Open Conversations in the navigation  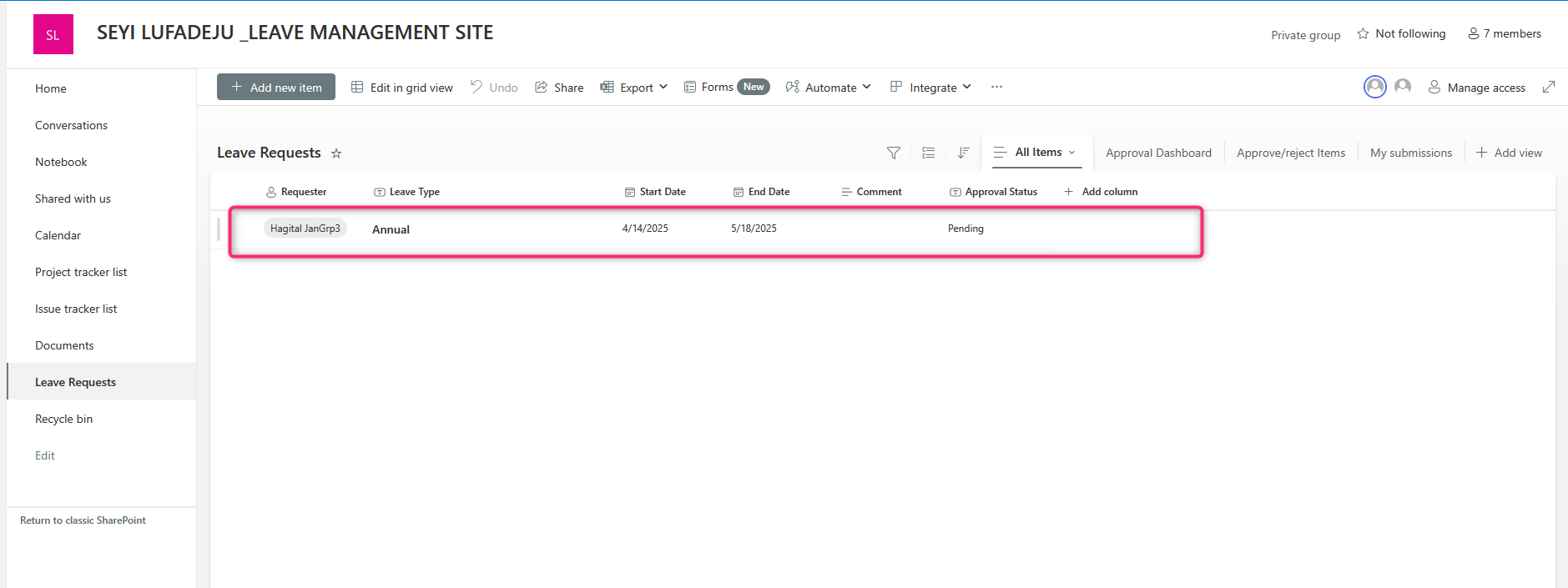71,125
